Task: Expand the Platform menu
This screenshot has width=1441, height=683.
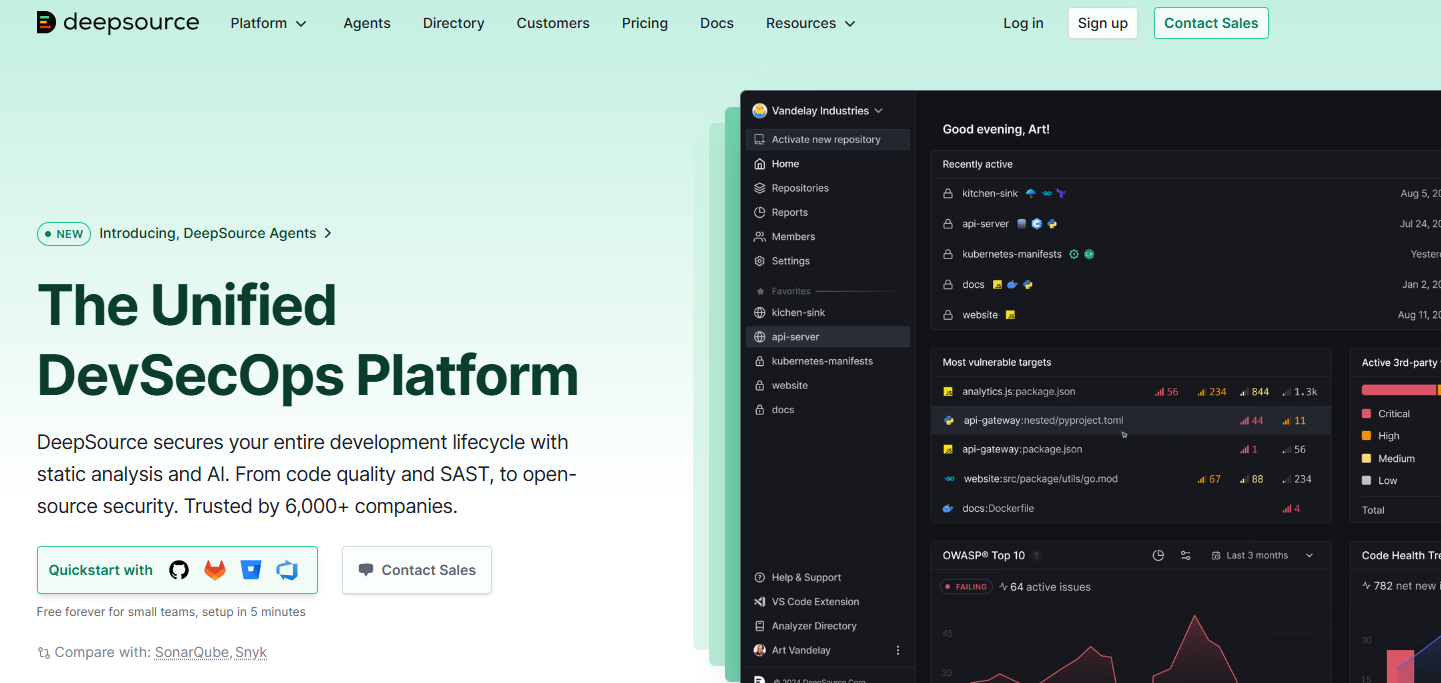Action: coord(269,23)
